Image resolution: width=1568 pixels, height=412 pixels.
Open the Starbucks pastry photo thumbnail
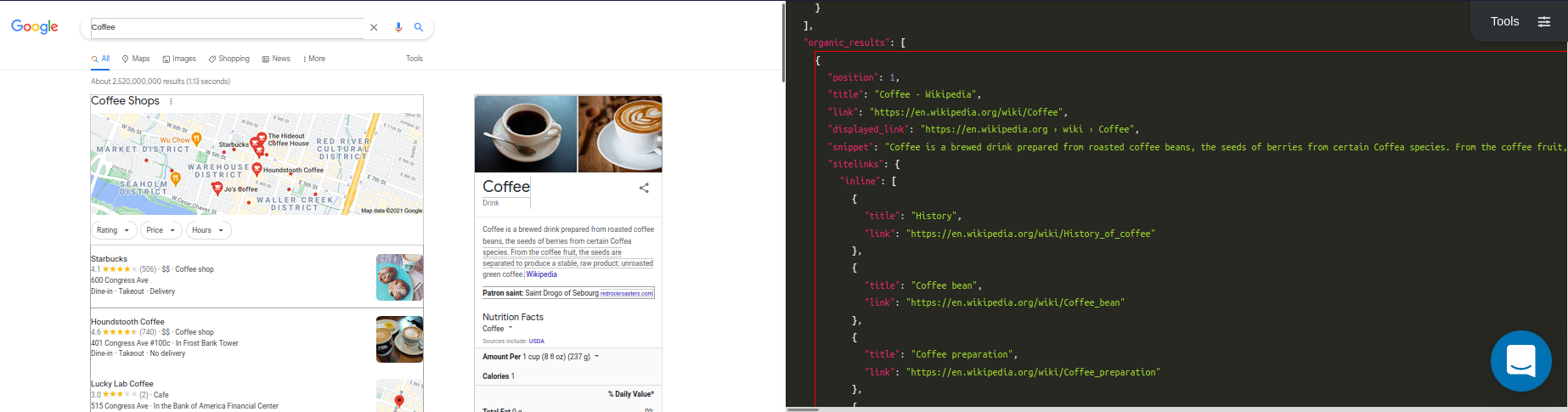coord(399,277)
